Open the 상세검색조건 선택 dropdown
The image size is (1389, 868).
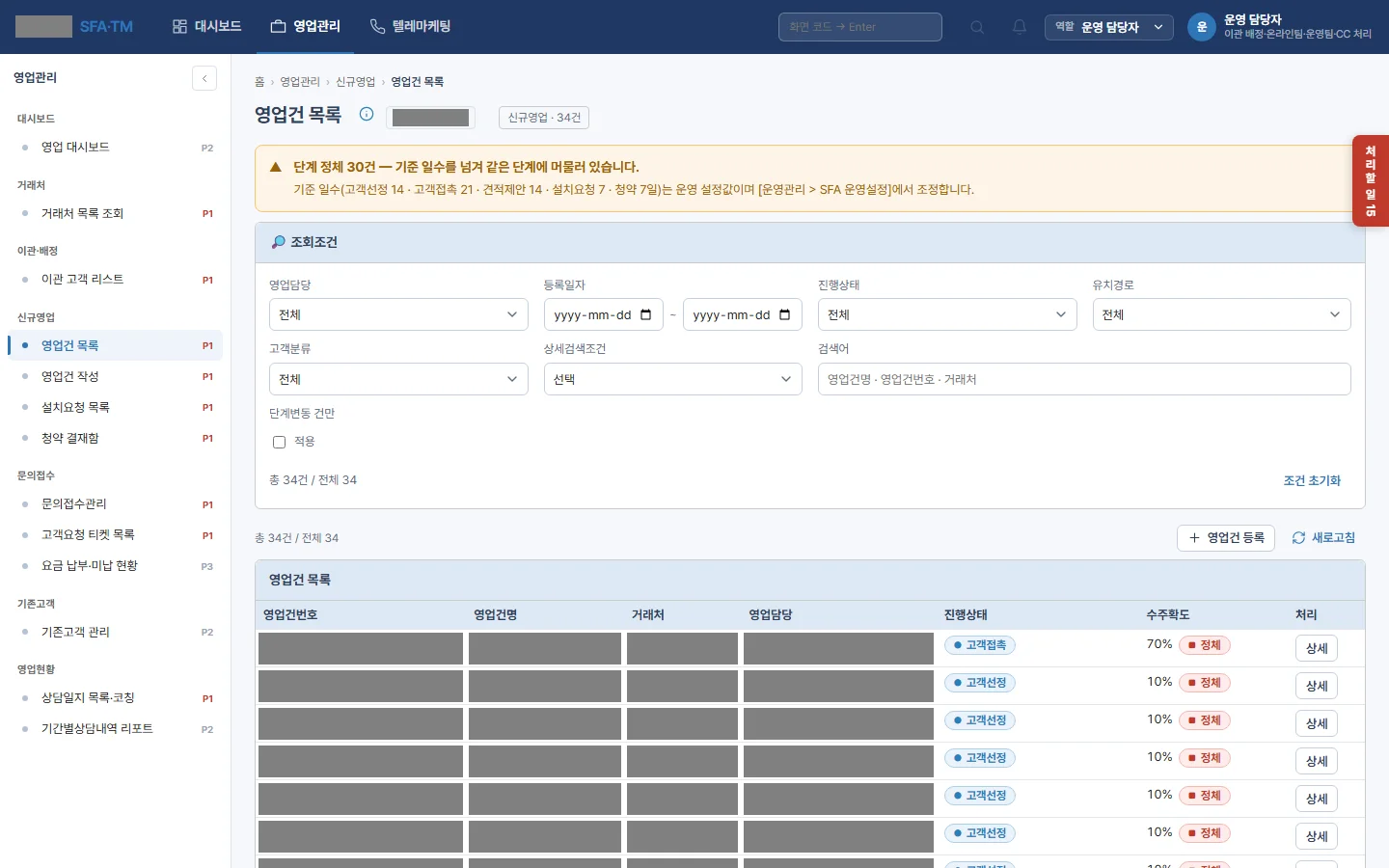[x=672, y=379]
